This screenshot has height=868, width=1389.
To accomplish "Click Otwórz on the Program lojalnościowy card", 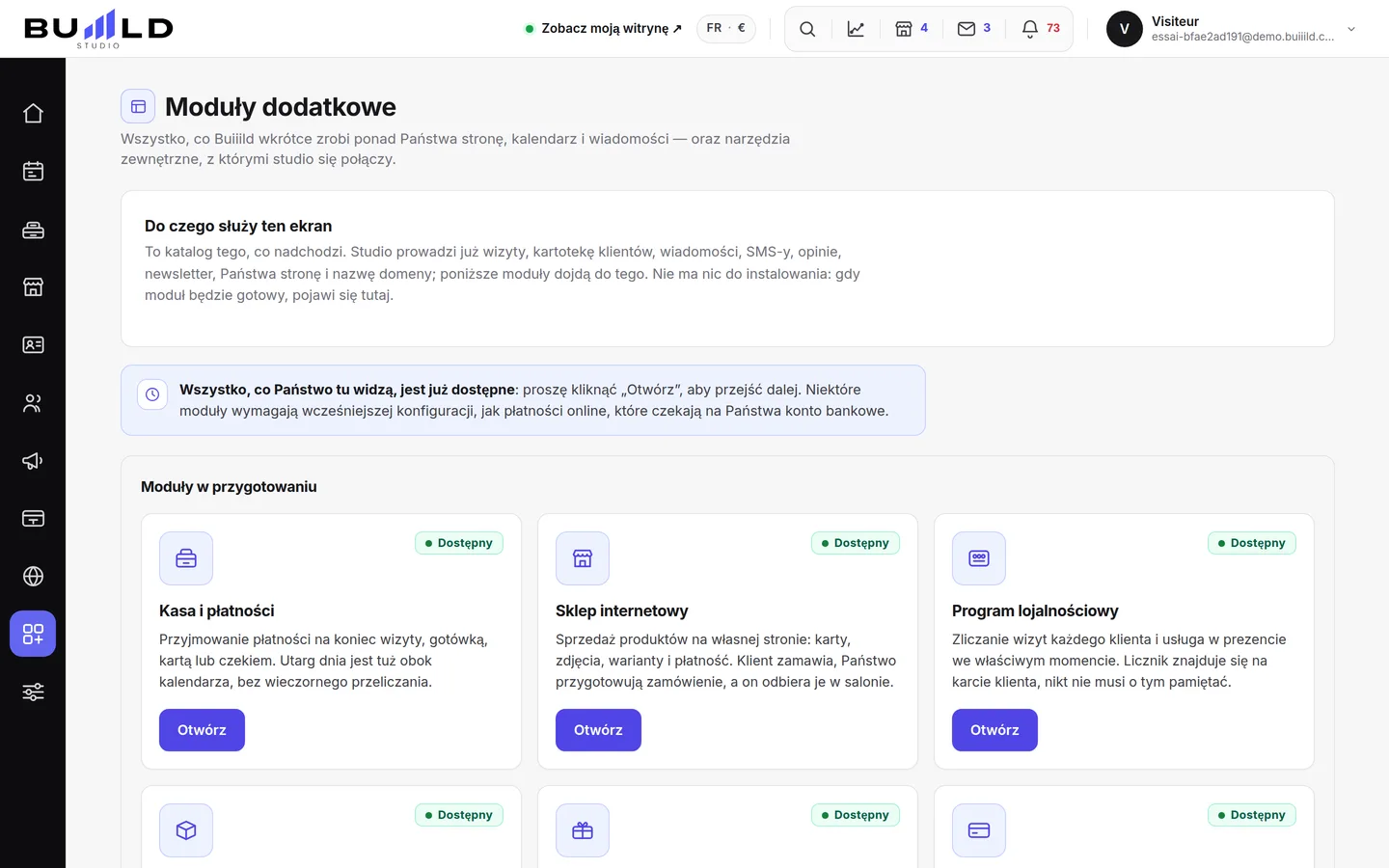I will pos(994,730).
